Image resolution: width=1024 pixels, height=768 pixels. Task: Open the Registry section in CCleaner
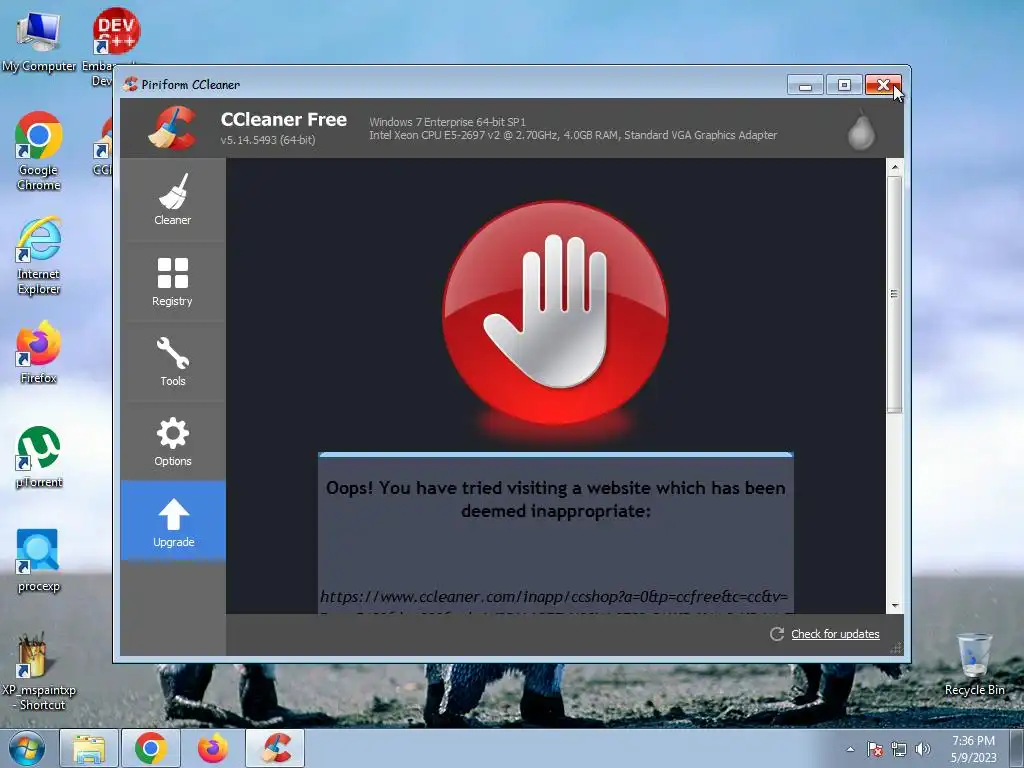pyautogui.click(x=173, y=281)
